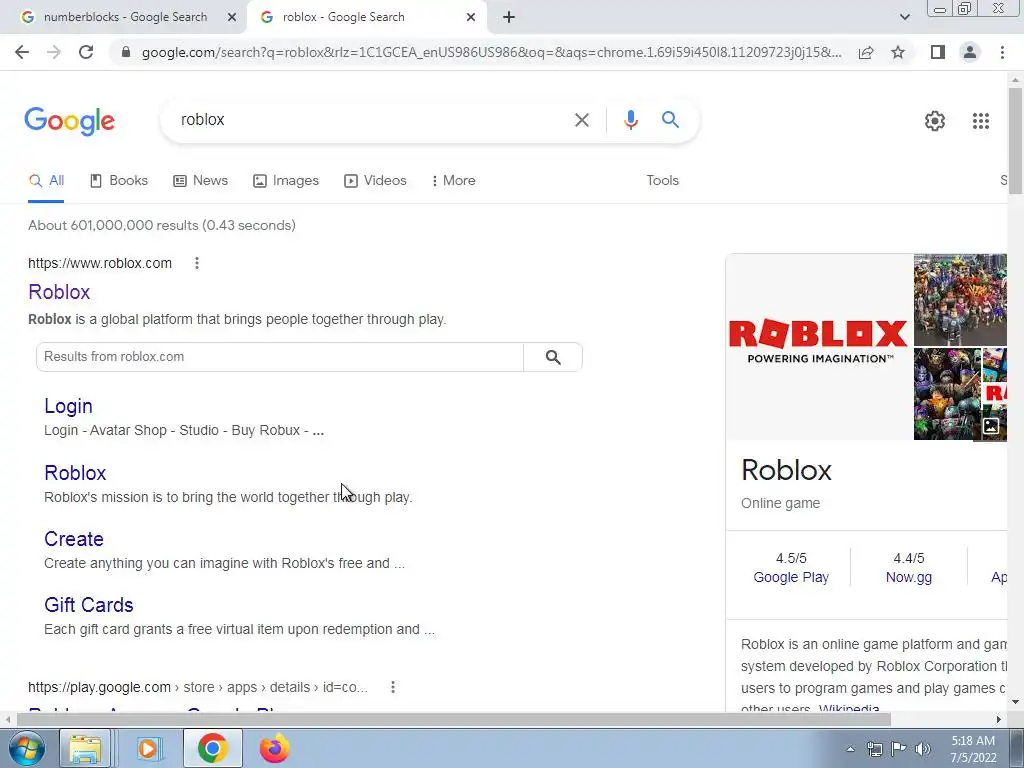Viewport: 1024px width, 768px height.
Task: Open the Google apps grid
Action: click(x=981, y=121)
